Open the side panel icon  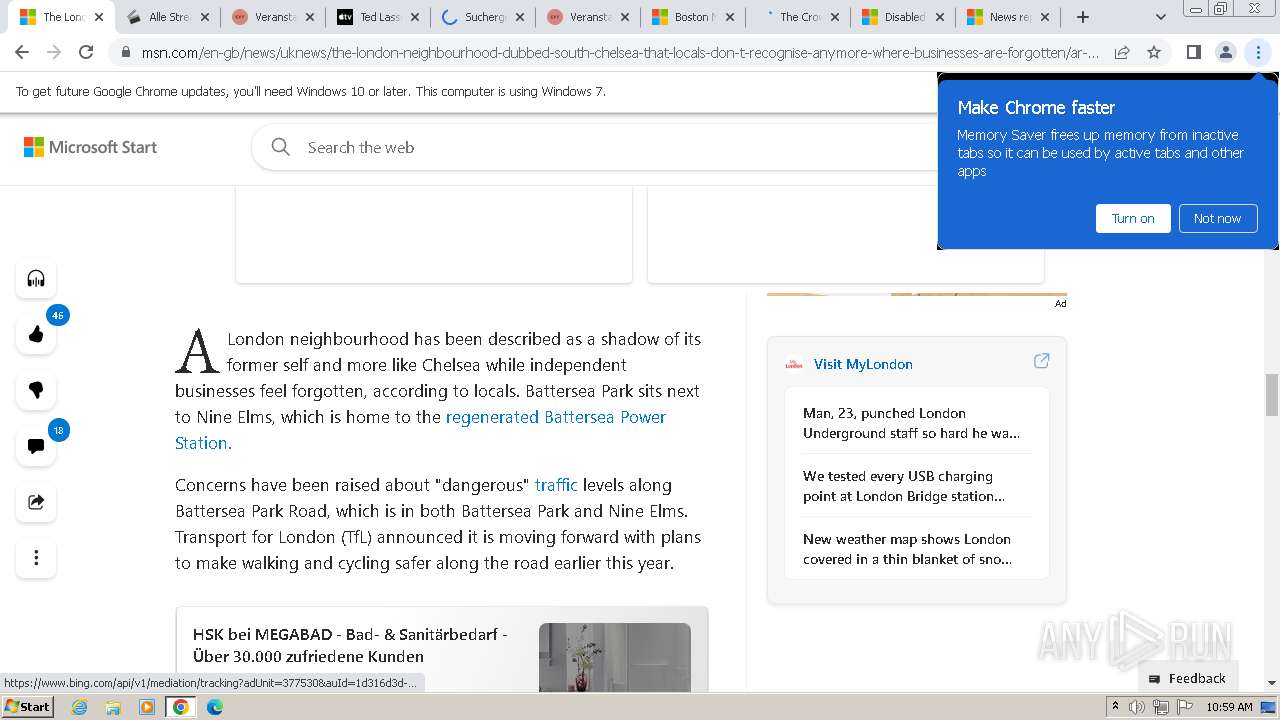[1193, 52]
